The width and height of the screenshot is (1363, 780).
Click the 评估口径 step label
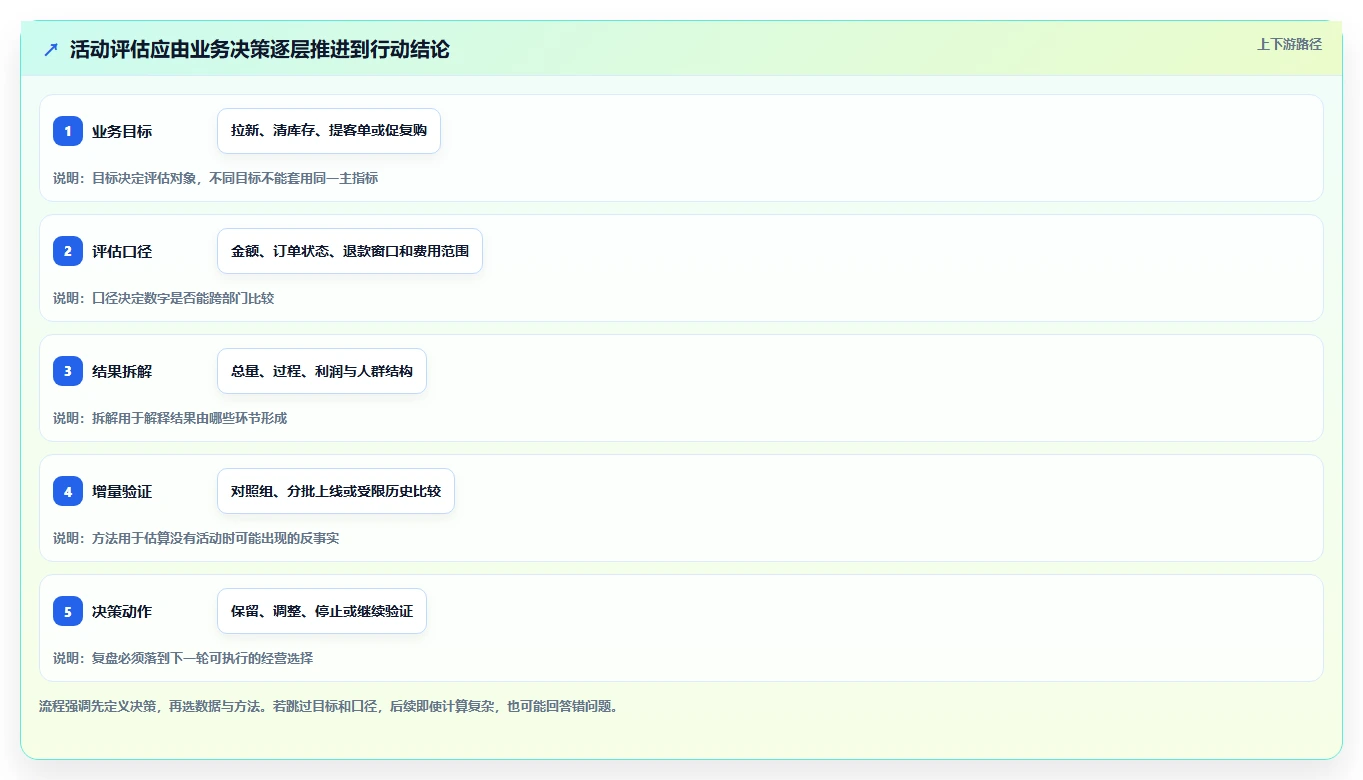pyautogui.click(x=122, y=251)
